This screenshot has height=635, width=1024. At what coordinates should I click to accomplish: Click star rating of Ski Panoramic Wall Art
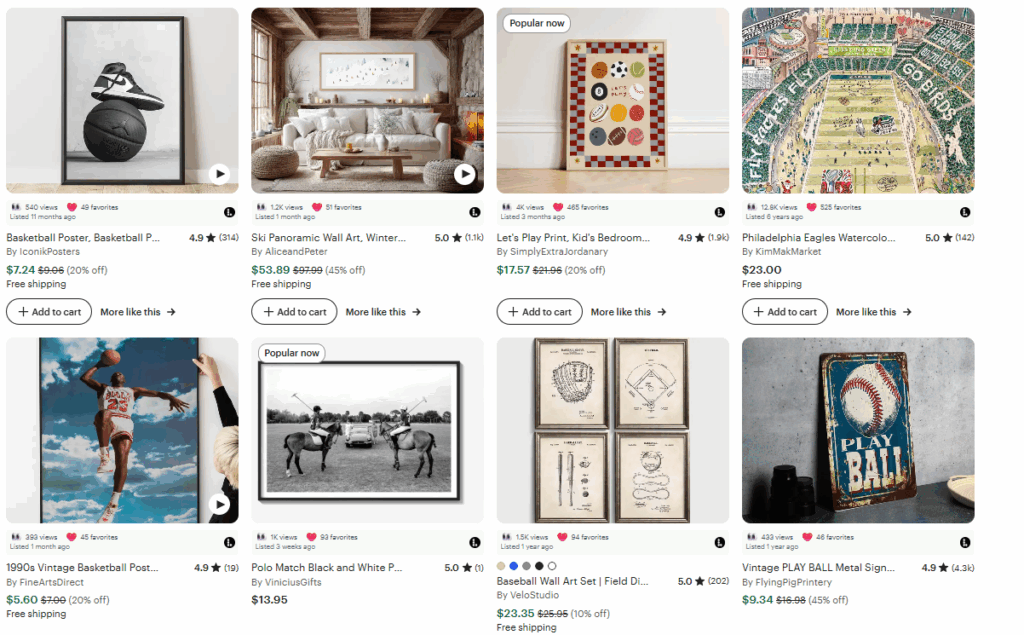[x=456, y=238]
